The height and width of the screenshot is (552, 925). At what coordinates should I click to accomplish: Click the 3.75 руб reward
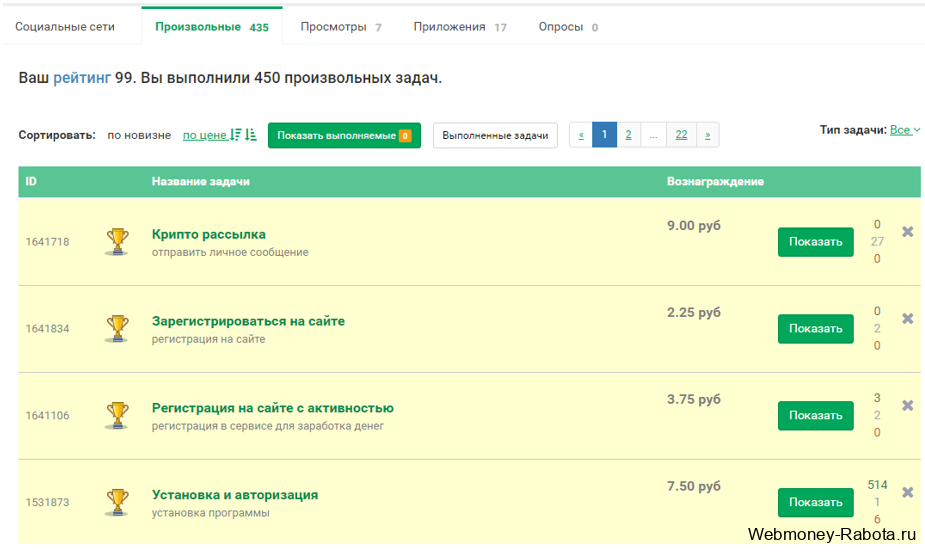(x=694, y=399)
